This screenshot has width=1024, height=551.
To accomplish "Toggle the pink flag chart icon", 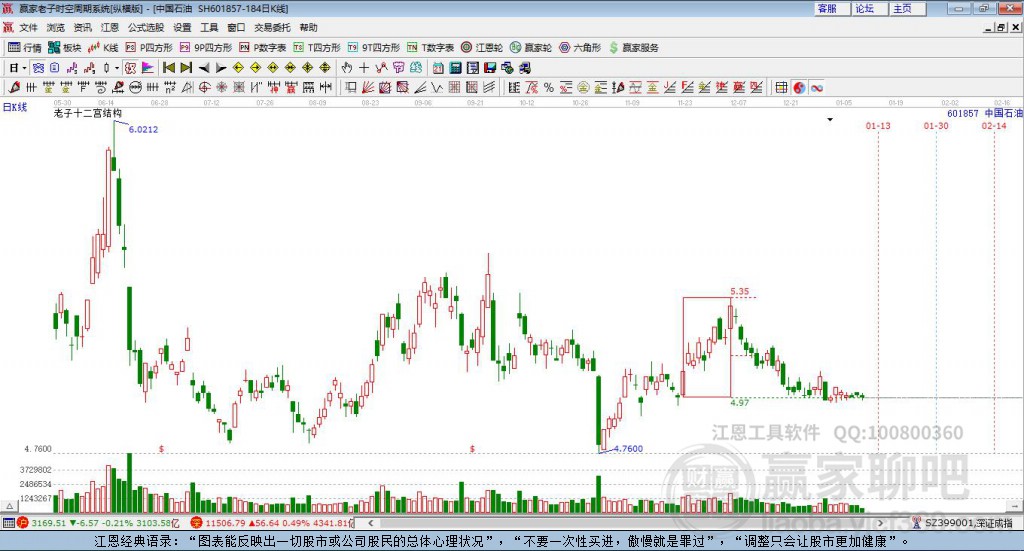I will click(x=148, y=68).
